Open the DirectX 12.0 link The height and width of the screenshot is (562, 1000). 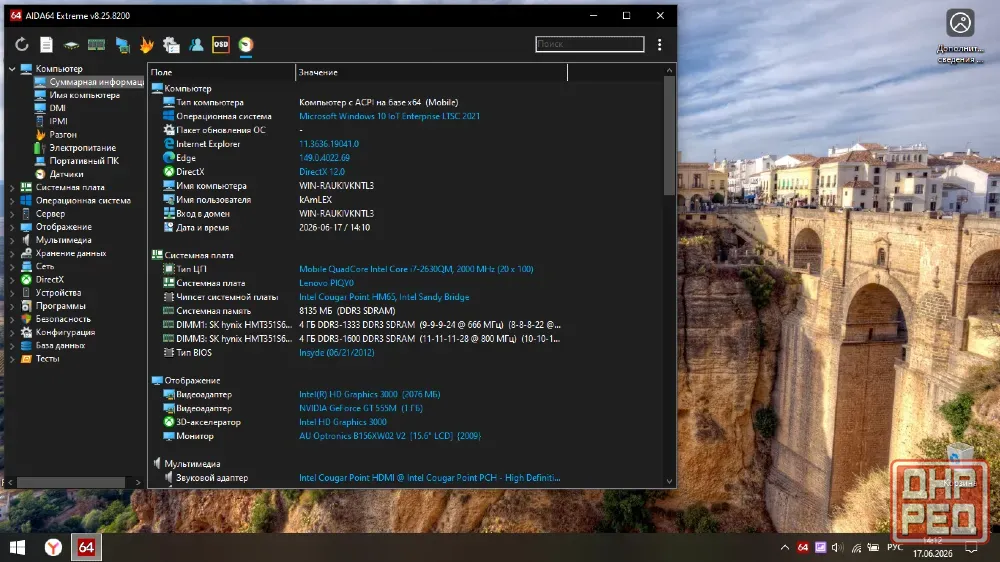point(321,172)
